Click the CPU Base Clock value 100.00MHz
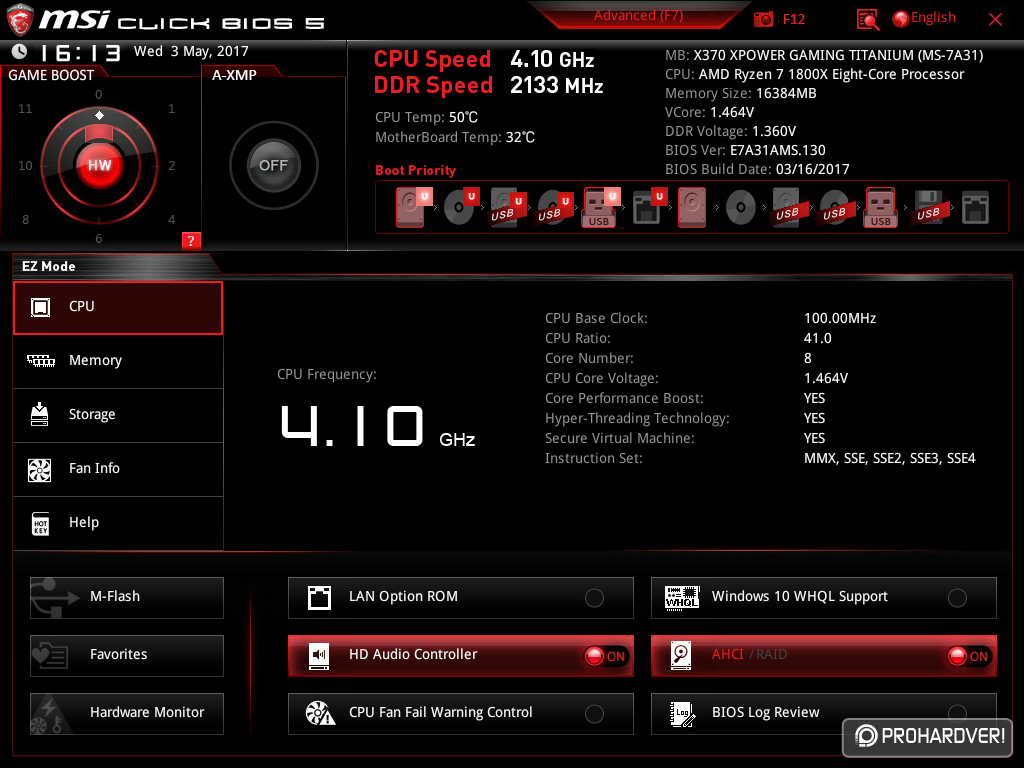The width and height of the screenshot is (1024, 768). coord(840,318)
